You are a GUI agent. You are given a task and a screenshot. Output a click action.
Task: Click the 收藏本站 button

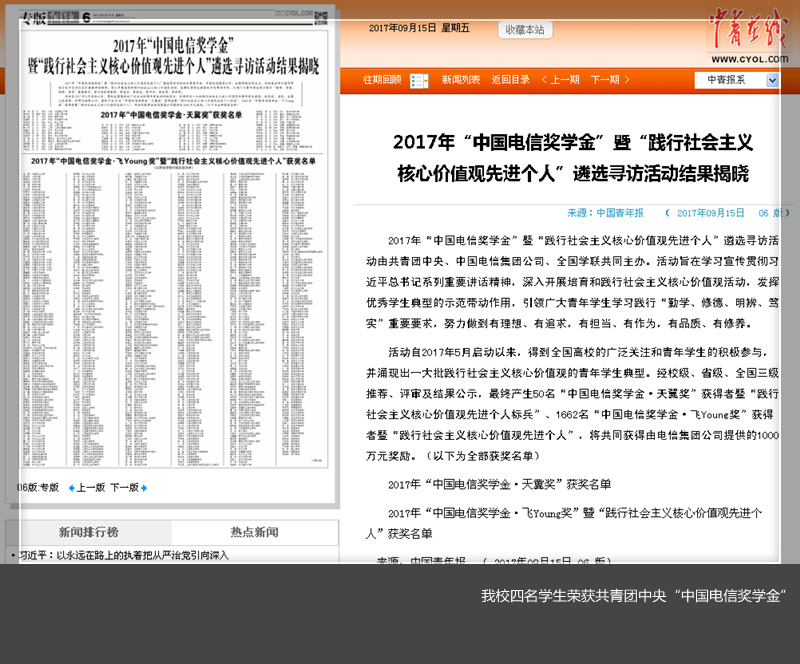[525, 30]
